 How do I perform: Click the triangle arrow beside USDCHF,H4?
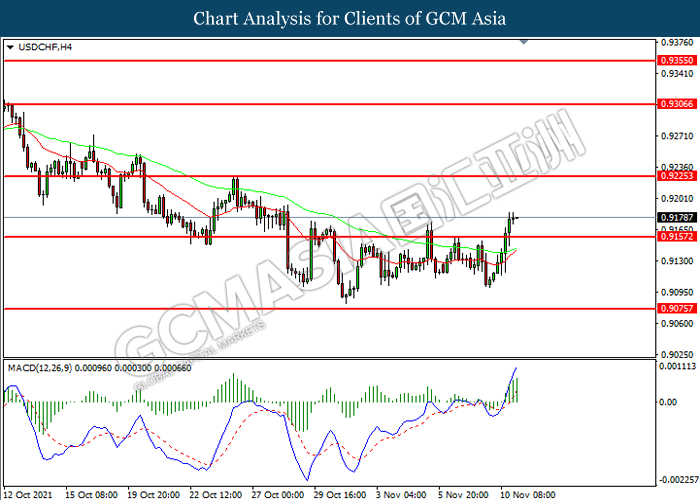click(10, 47)
